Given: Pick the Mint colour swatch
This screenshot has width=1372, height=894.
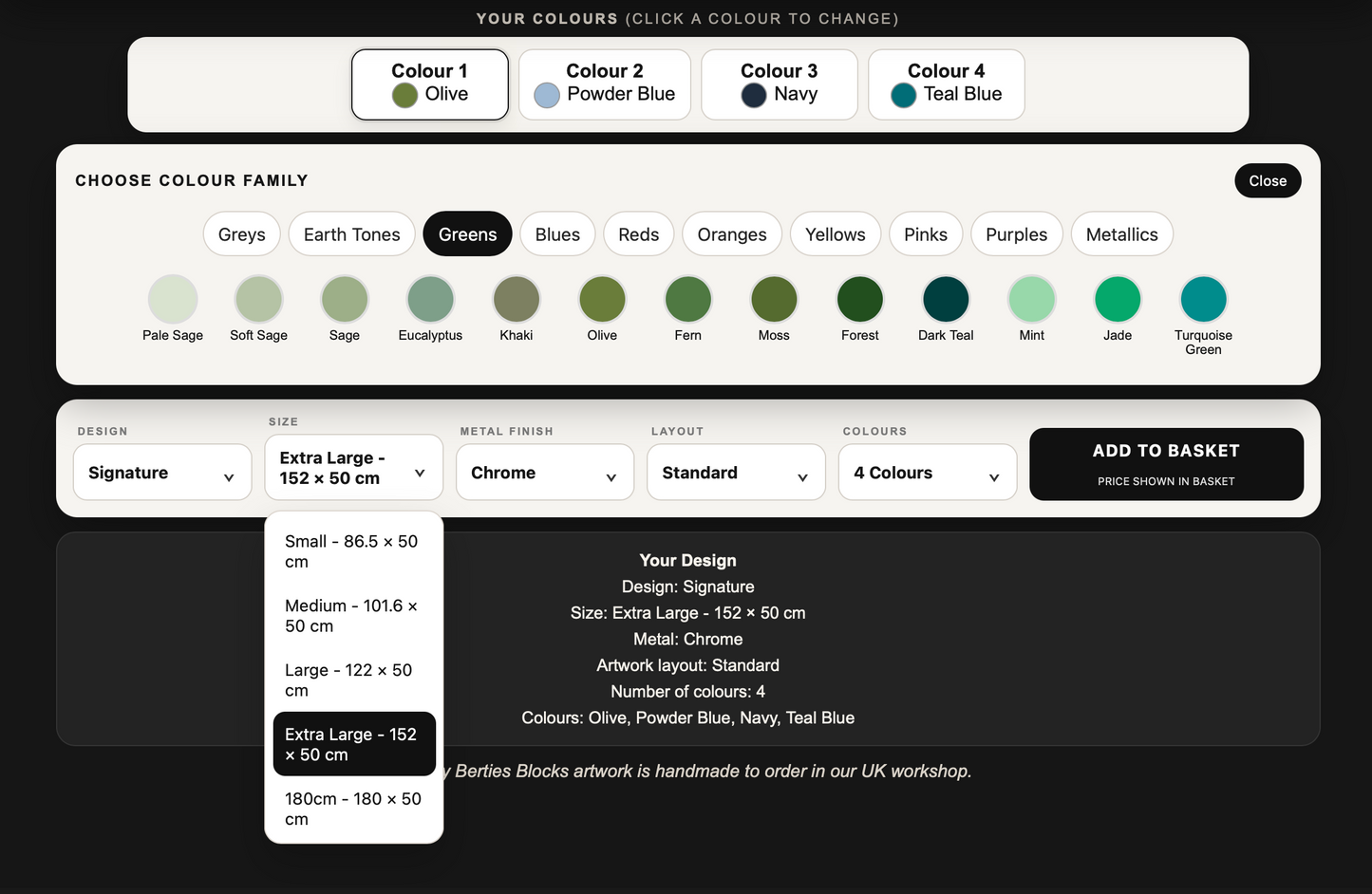Looking at the screenshot, I should click(x=1031, y=299).
